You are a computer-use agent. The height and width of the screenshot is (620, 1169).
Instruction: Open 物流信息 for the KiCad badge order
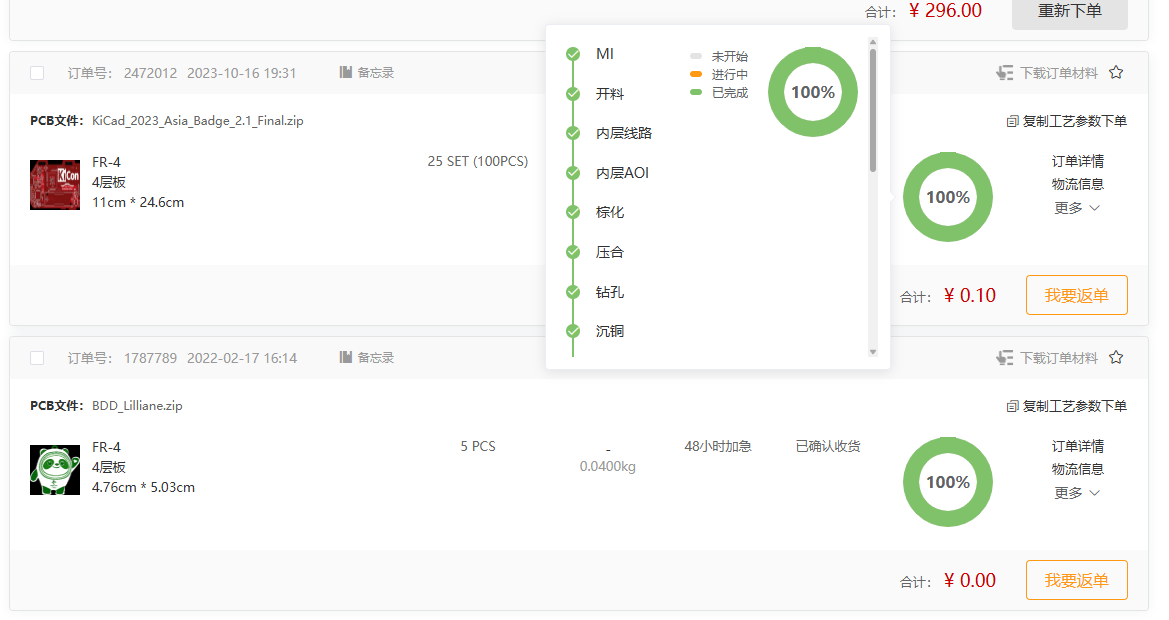point(1077,184)
